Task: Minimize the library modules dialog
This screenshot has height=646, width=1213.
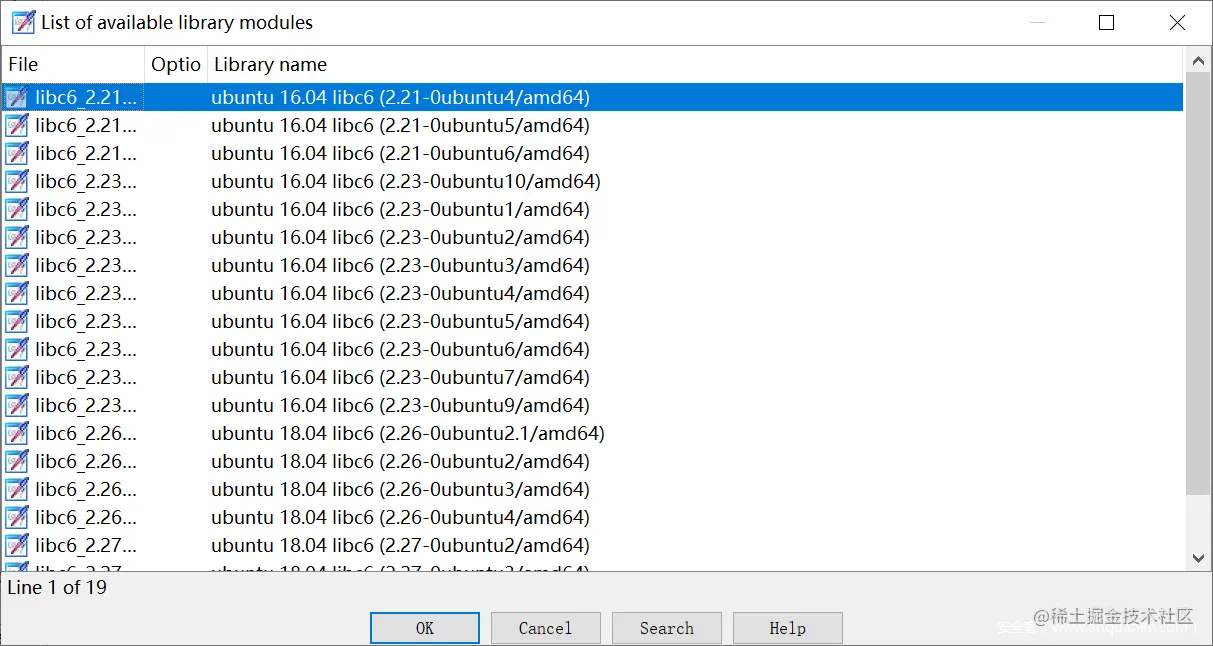Action: [1037, 22]
